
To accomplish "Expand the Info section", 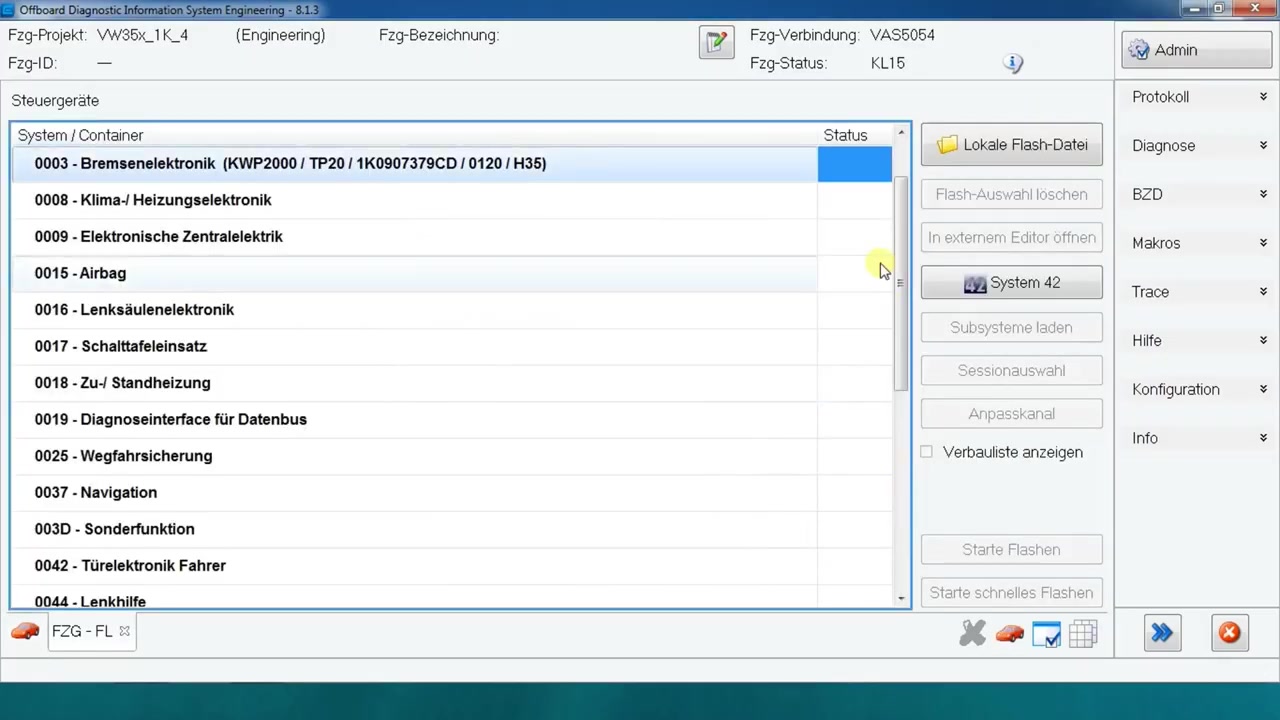I will (x=1198, y=438).
